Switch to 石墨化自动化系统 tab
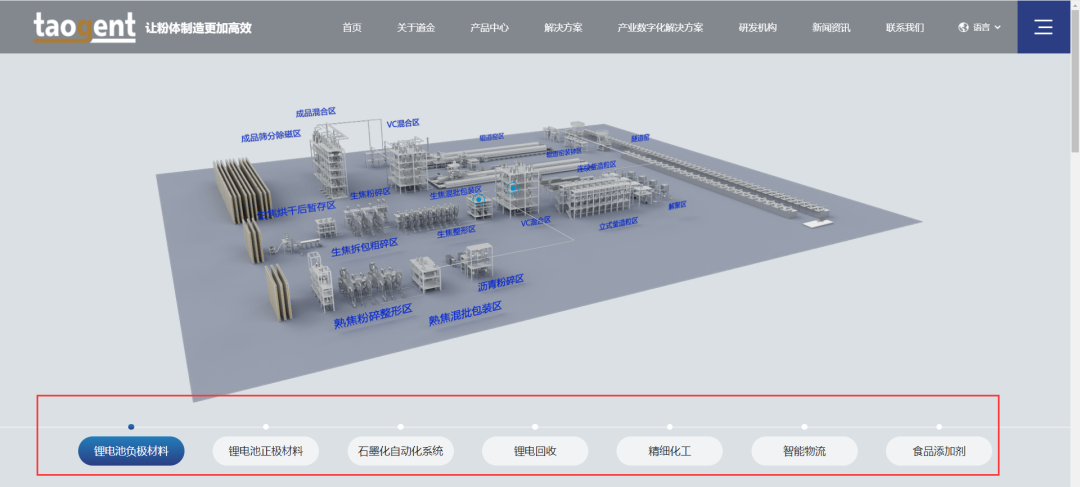Viewport: 1080px width, 487px height. point(400,451)
